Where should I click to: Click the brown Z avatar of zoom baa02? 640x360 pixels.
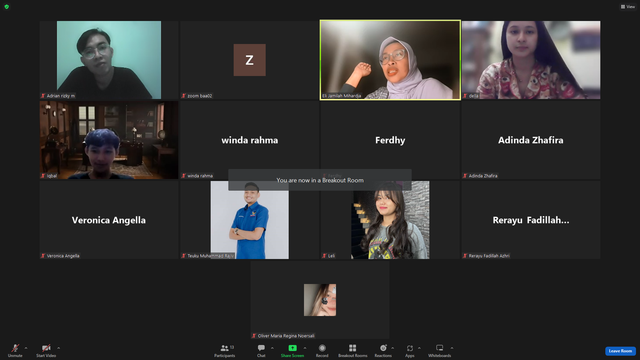[249, 60]
